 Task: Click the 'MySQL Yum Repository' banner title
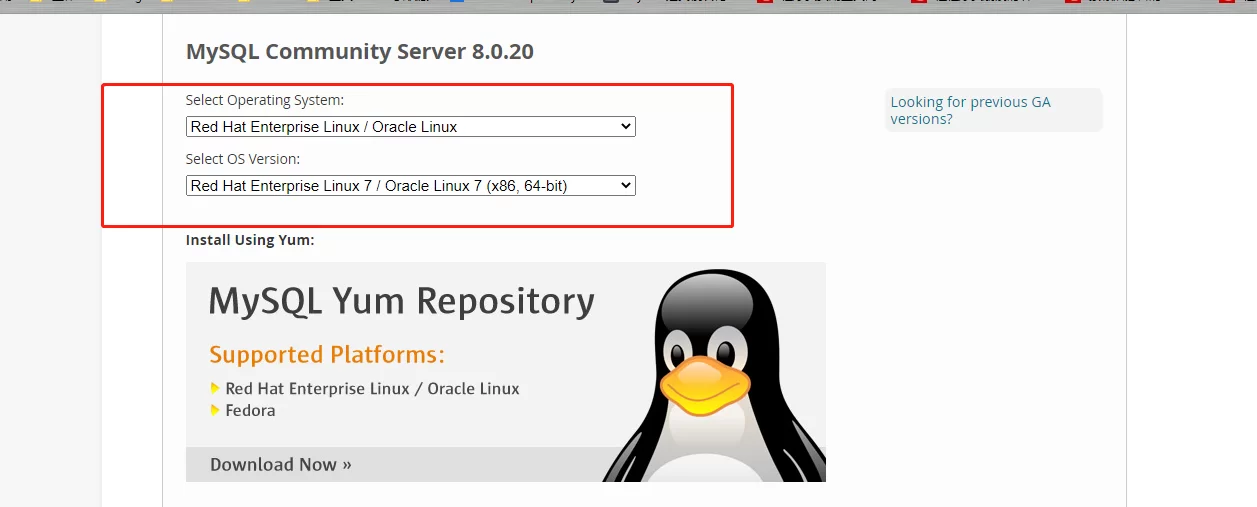point(401,301)
